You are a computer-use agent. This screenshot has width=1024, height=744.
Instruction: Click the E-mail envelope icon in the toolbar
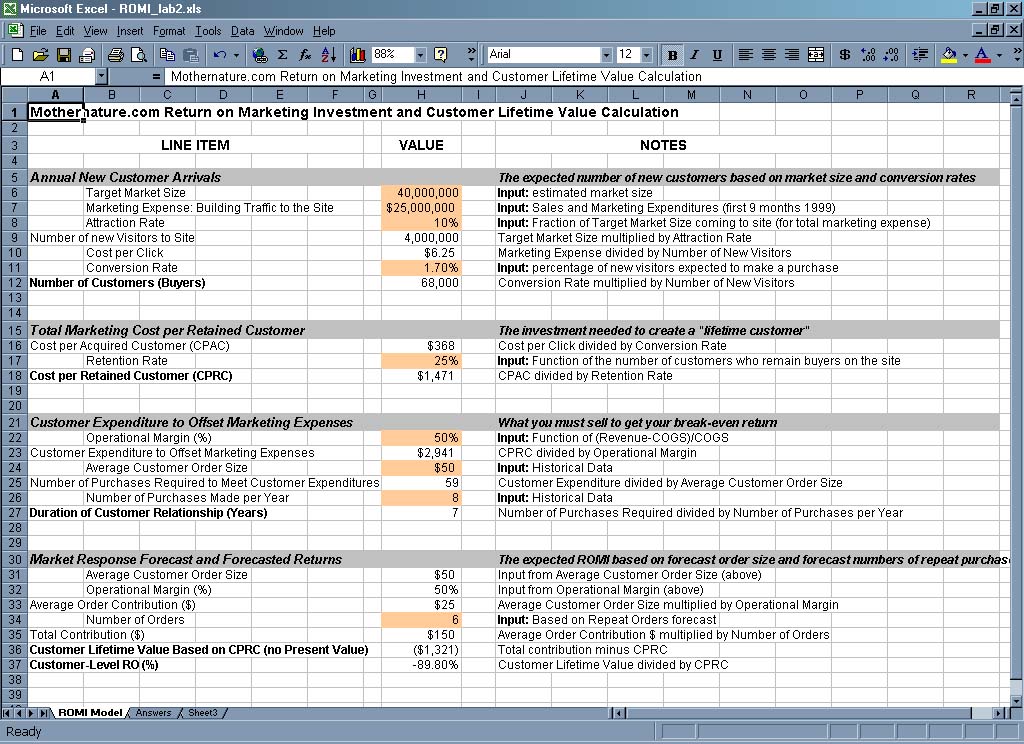(87, 55)
